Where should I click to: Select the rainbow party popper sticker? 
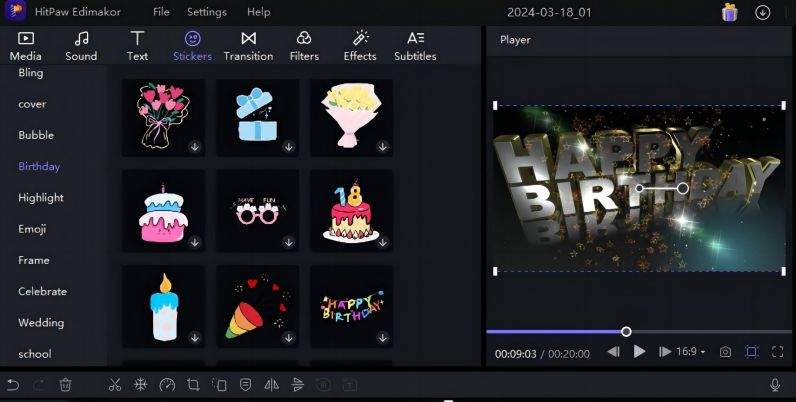(257, 306)
